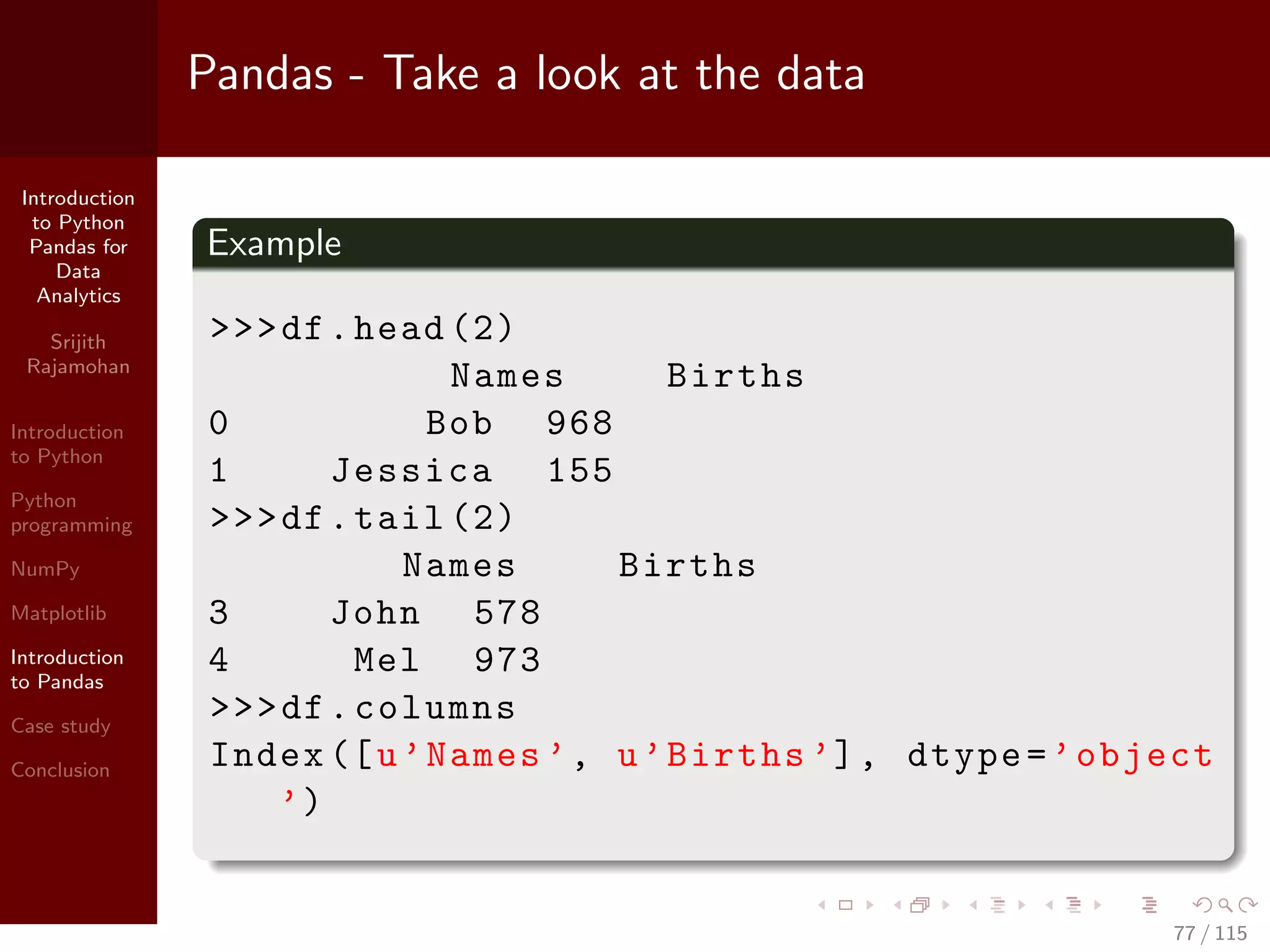Open the Introduction to Pandas section
1270x952 pixels.
67,669
